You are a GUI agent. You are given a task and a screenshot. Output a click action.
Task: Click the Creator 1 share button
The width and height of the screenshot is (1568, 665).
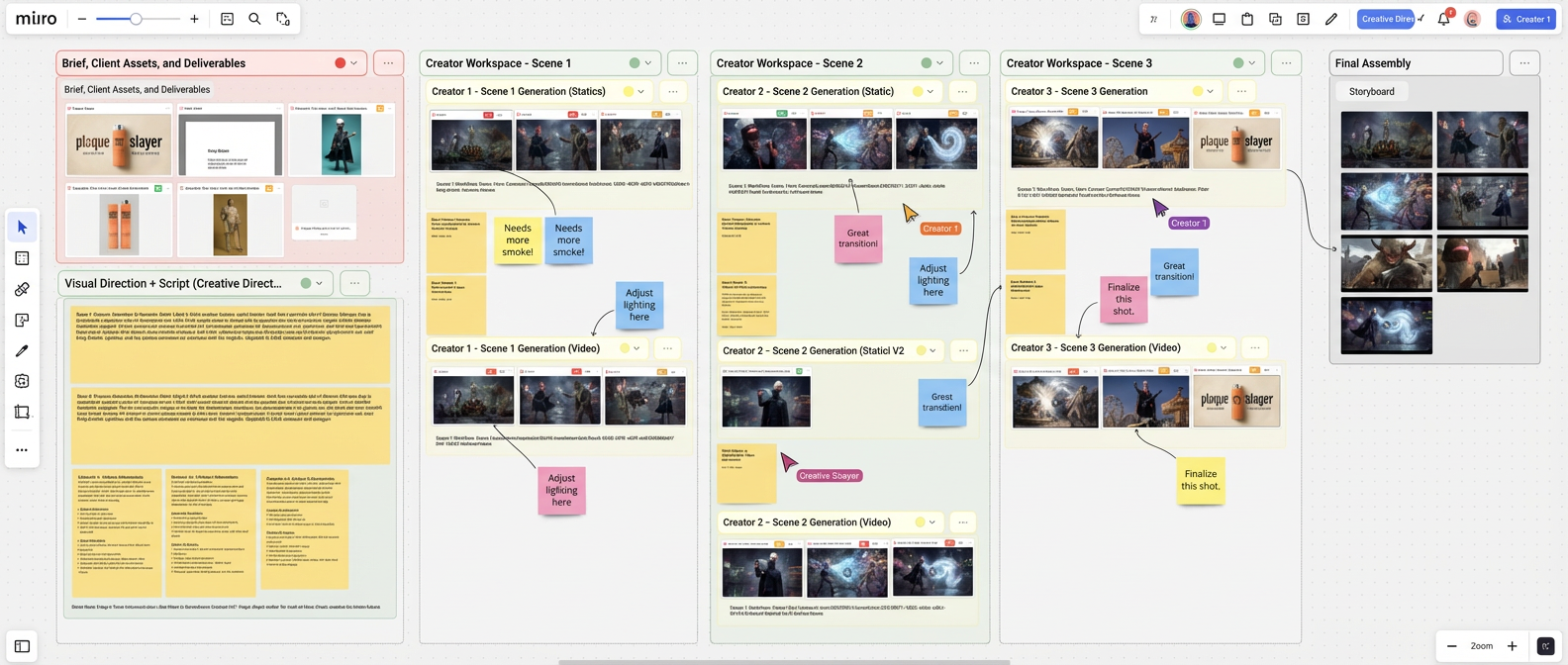coord(1525,19)
